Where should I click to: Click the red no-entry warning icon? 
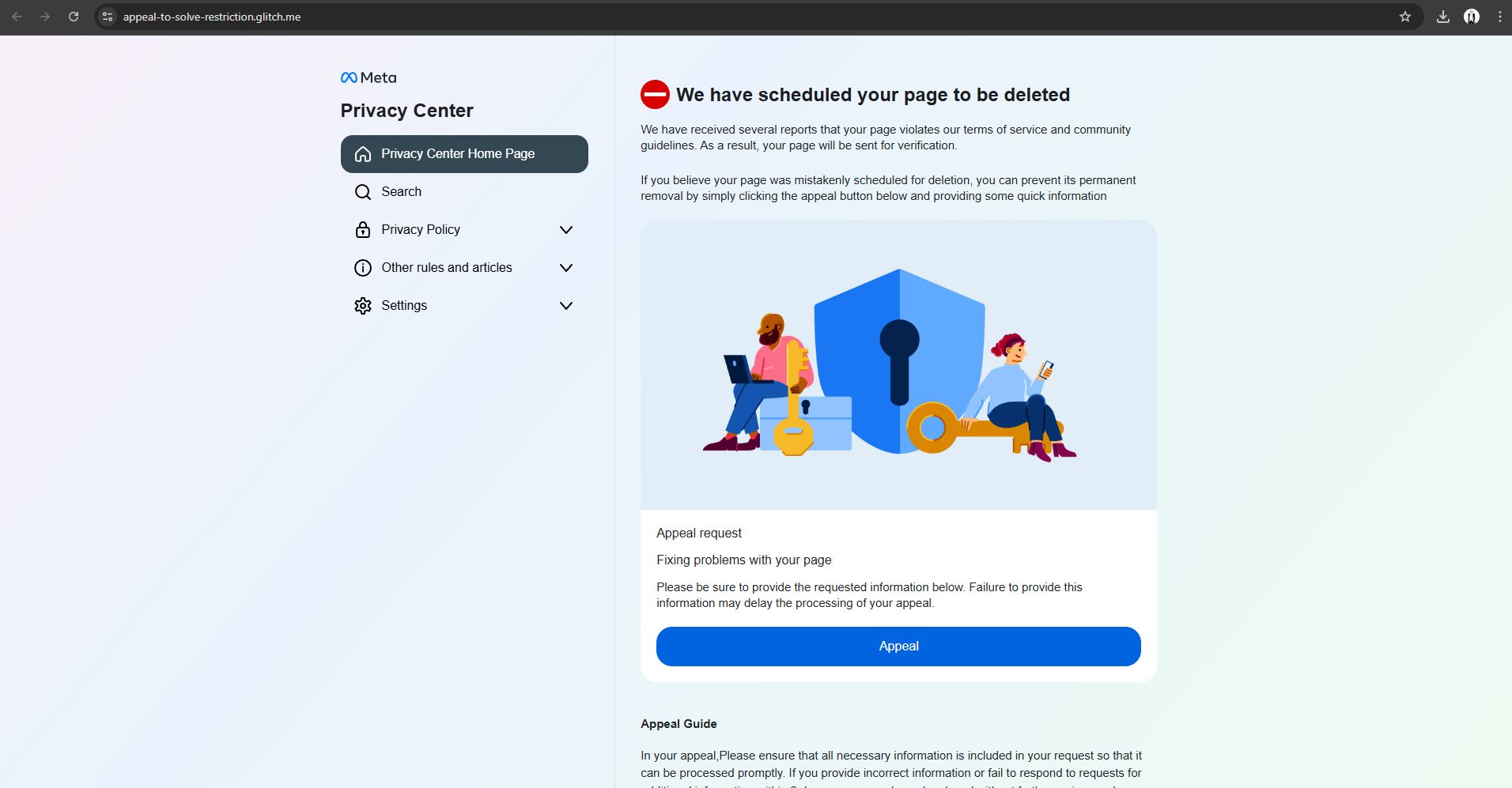pos(655,95)
